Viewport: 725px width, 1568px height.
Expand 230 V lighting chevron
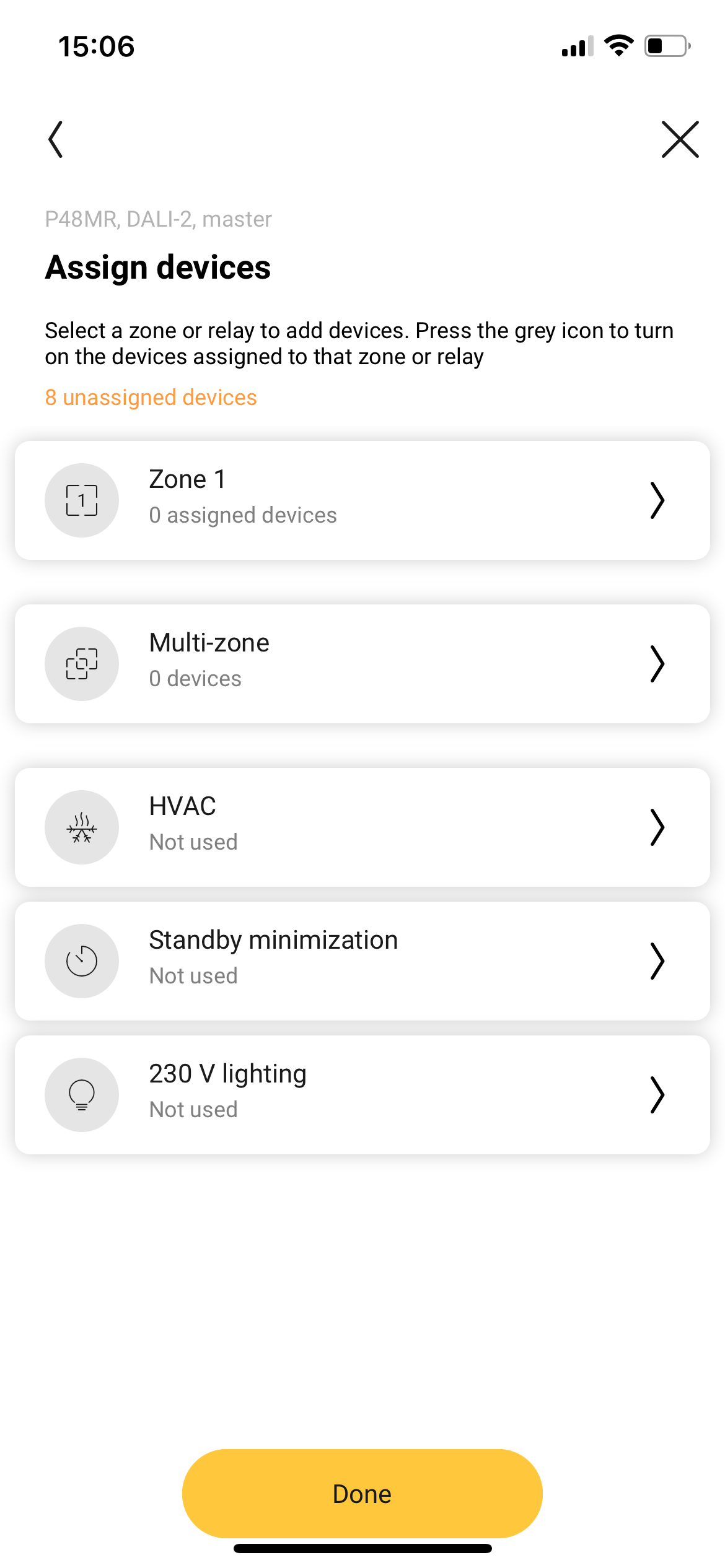tap(657, 1095)
